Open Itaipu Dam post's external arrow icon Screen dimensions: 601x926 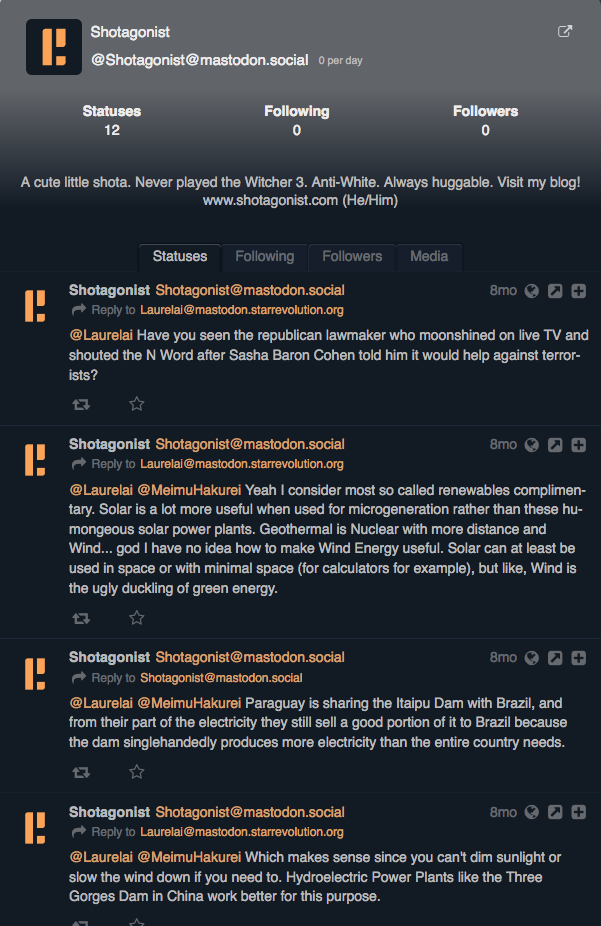click(x=555, y=658)
